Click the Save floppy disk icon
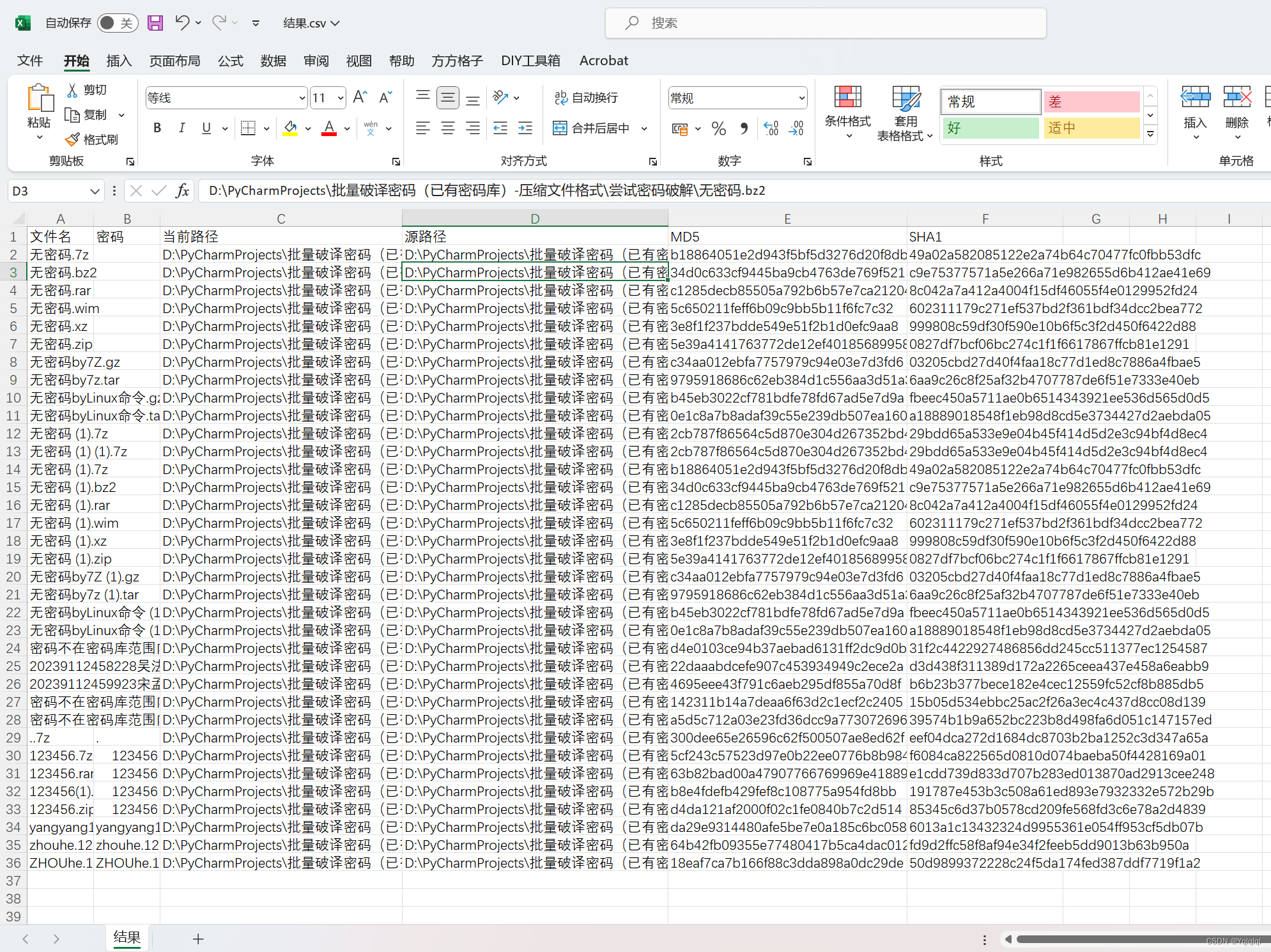Image resolution: width=1271 pixels, height=952 pixels. 155,23
